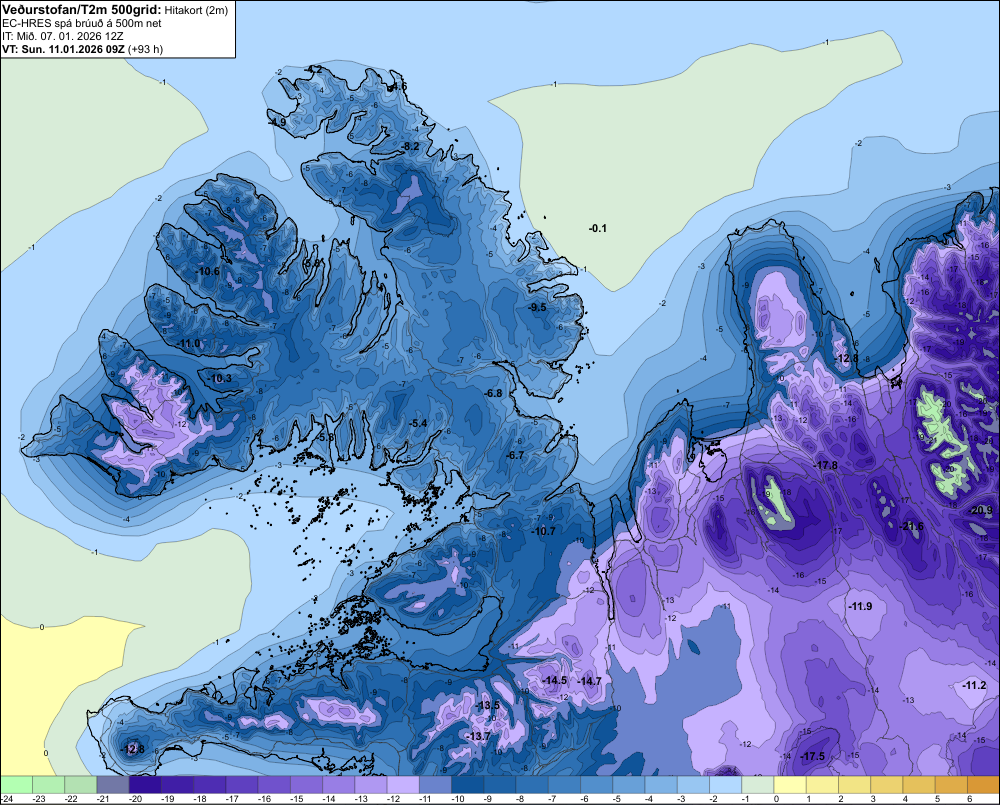Screen dimensions: 1000x805
Task: Click the -4.9 temperature value
Action: click(277, 122)
